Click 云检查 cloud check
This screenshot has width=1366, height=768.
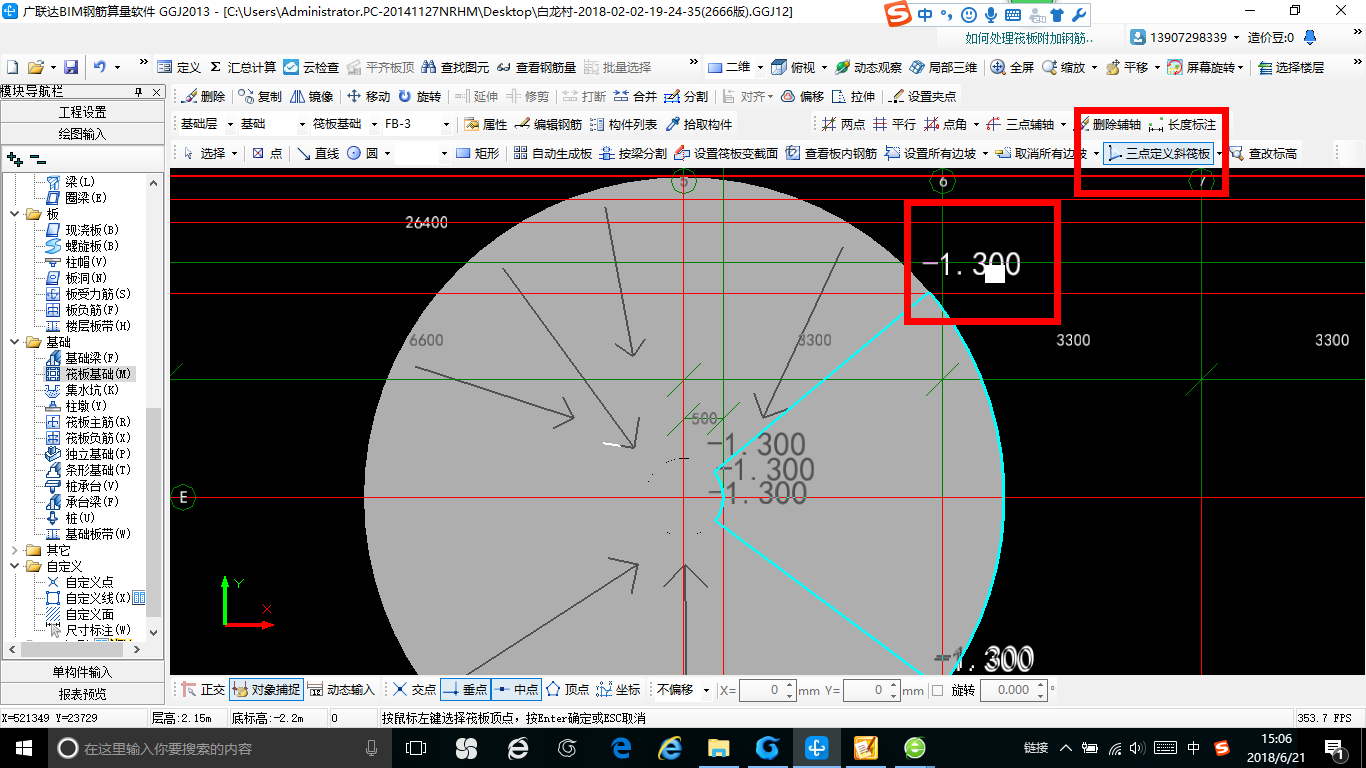click(311, 67)
